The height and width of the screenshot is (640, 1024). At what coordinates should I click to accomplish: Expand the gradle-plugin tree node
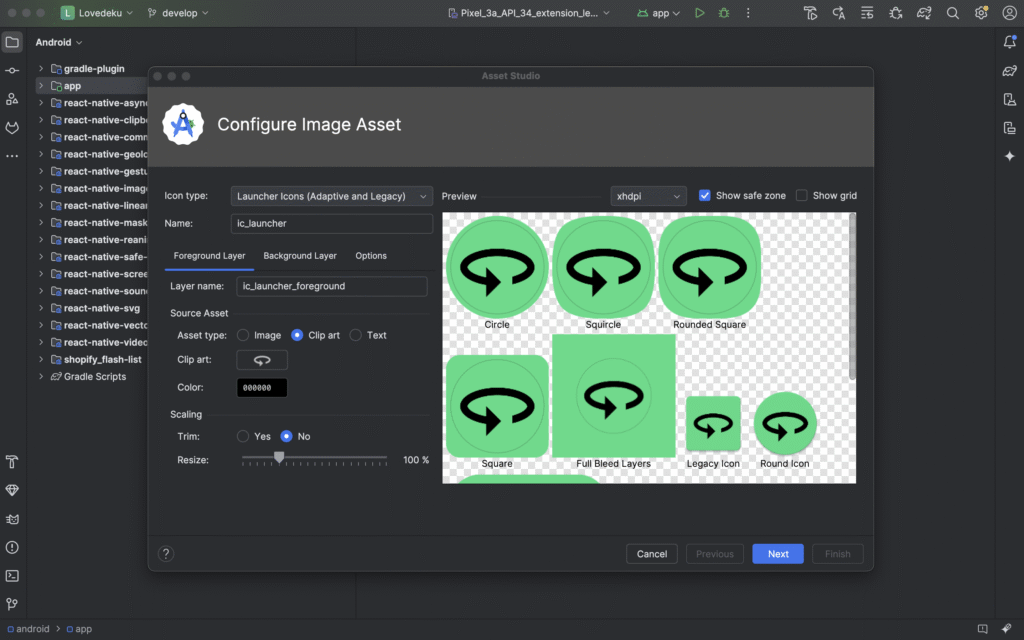[x=41, y=69]
